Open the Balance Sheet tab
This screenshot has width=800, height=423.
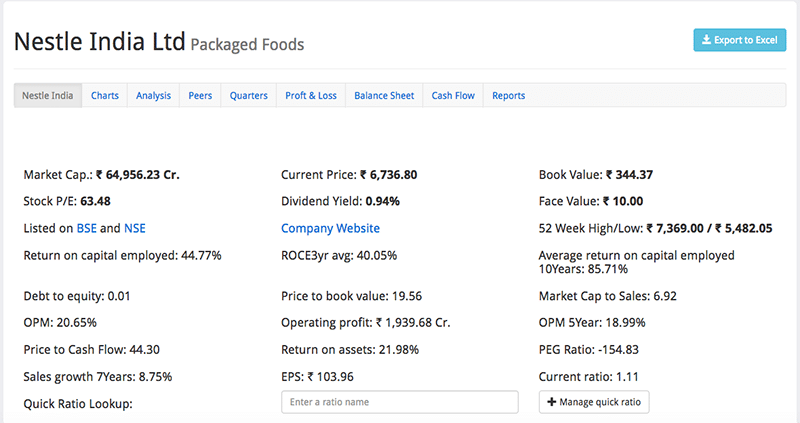pos(384,95)
